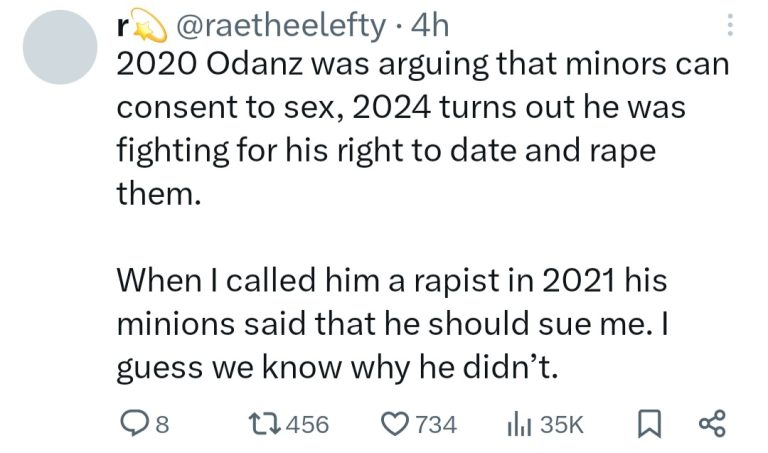768x453 pixels.
Task: Click the tweet's first paragraph starting "2020 Odanz"
Action: pos(400,110)
